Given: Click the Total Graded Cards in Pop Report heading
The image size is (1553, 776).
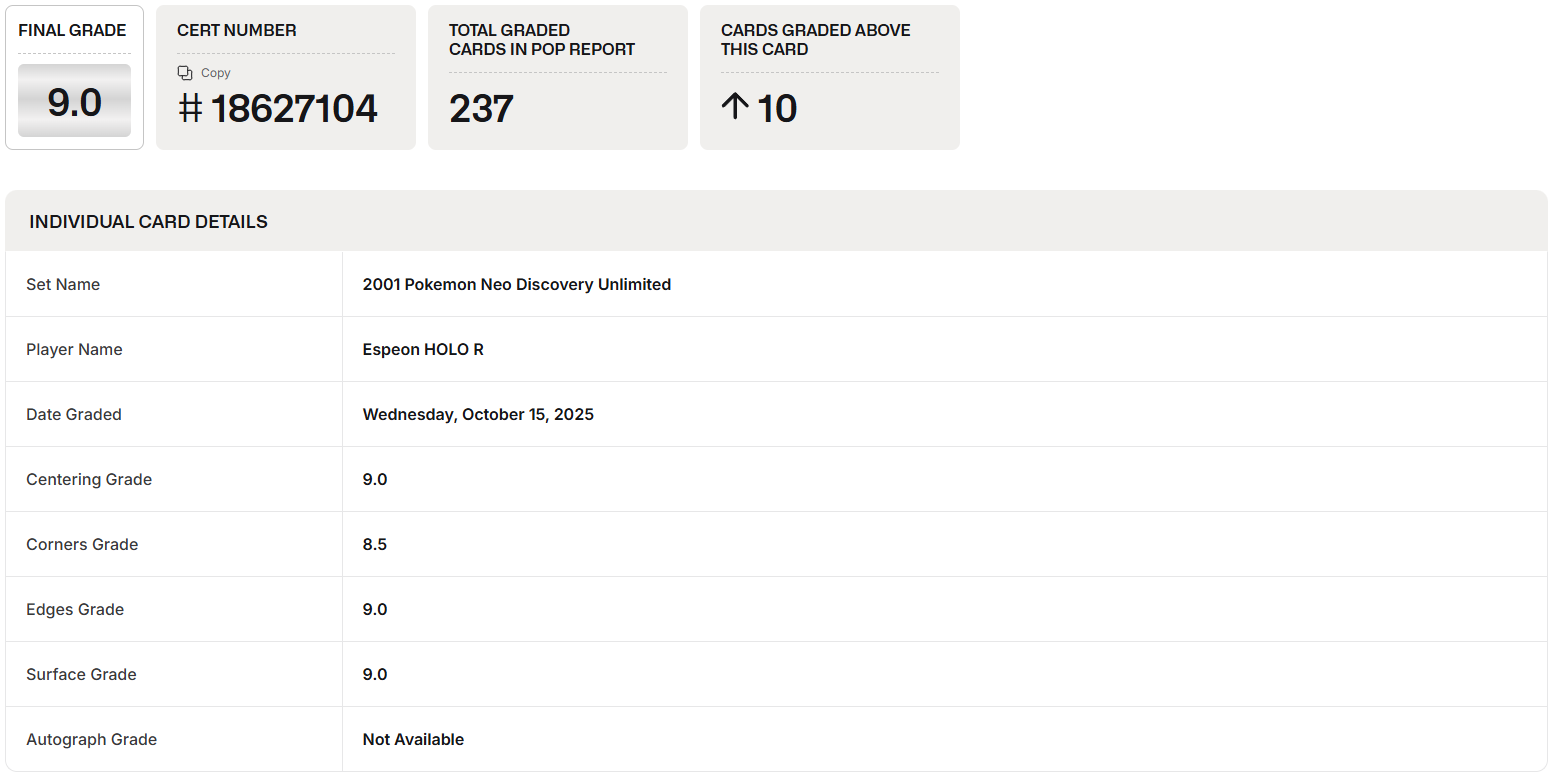Looking at the screenshot, I should click(541, 40).
